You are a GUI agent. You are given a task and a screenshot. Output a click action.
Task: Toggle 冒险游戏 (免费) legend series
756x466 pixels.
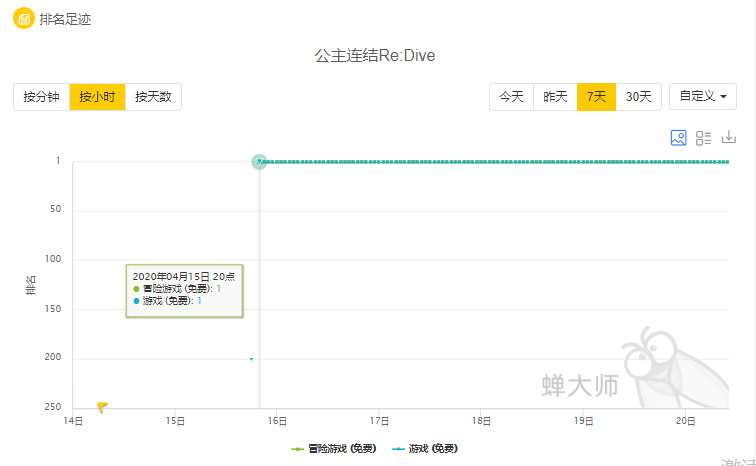click(x=334, y=449)
